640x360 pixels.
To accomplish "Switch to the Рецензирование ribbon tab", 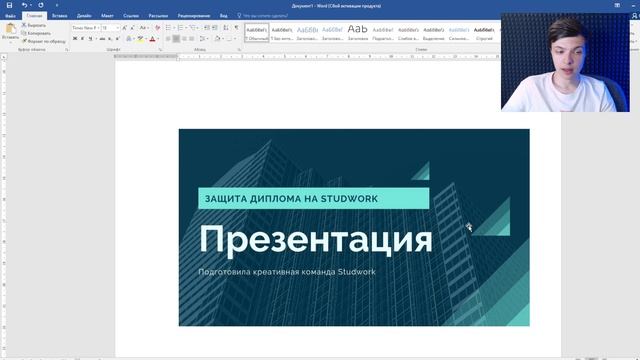I will tap(194, 16).
